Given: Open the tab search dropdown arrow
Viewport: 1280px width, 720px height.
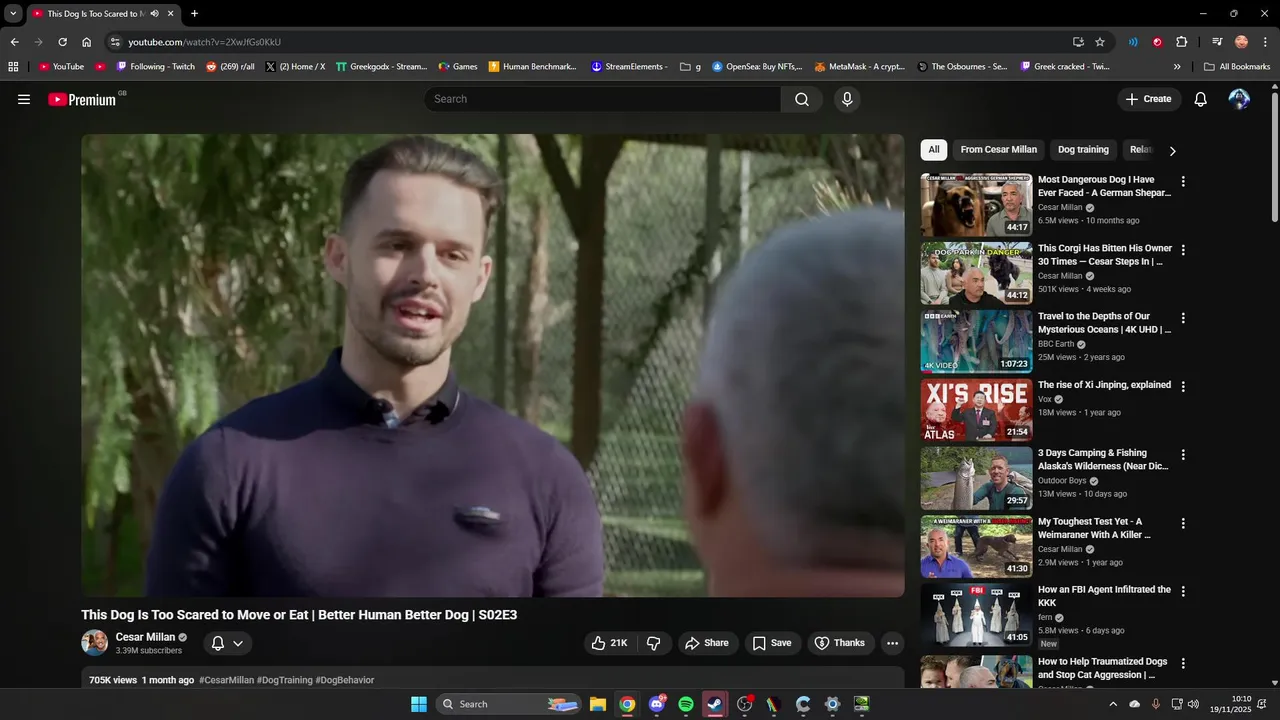Looking at the screenshot, I should [13, 14].
